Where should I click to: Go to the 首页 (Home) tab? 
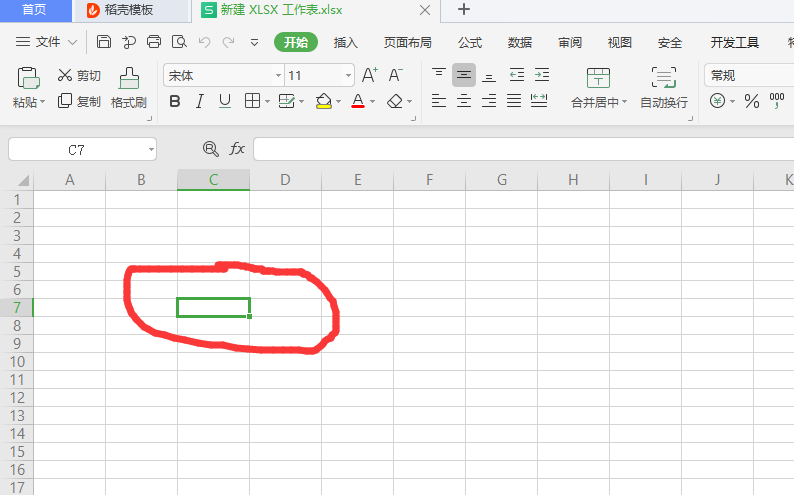(35, 10)
